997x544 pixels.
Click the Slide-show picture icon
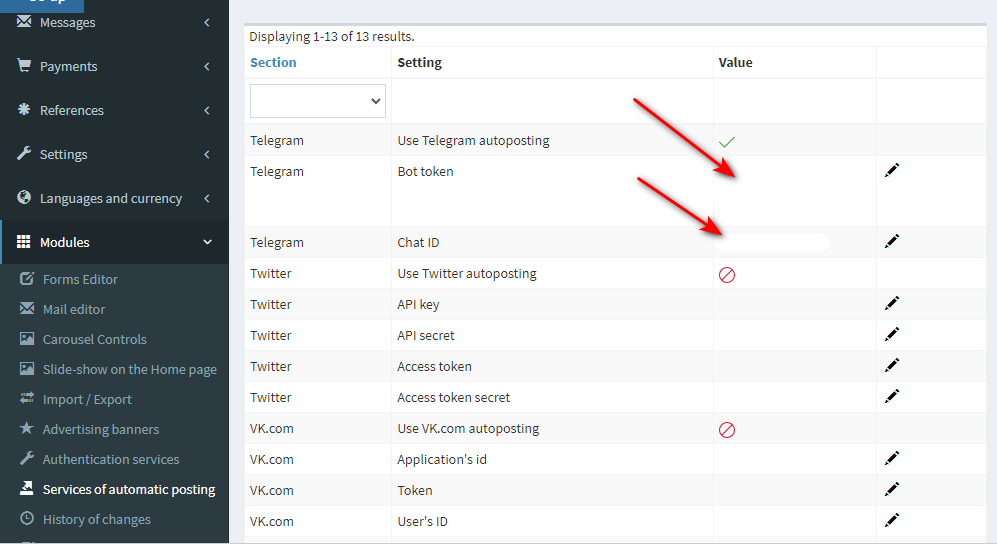click(x=27, y=368)
